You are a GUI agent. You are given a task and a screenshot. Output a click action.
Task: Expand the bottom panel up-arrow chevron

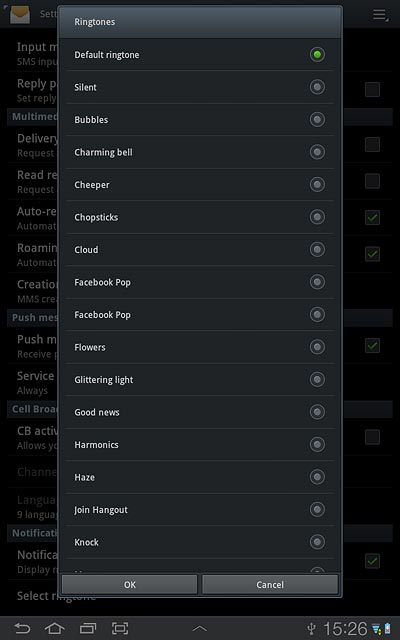(x=200, y=629)
